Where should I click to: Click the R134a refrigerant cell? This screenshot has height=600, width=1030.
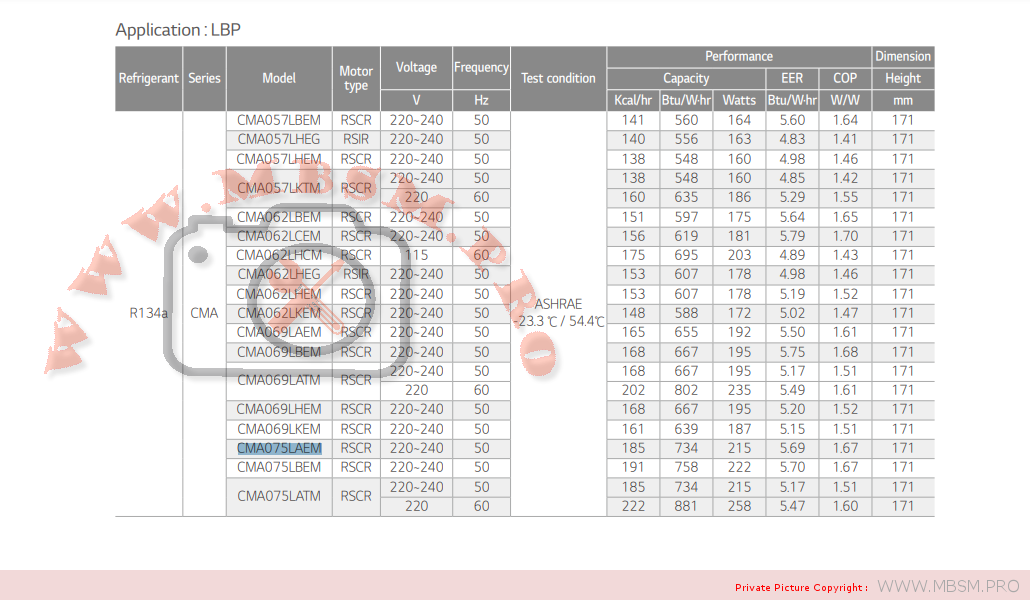149,313
